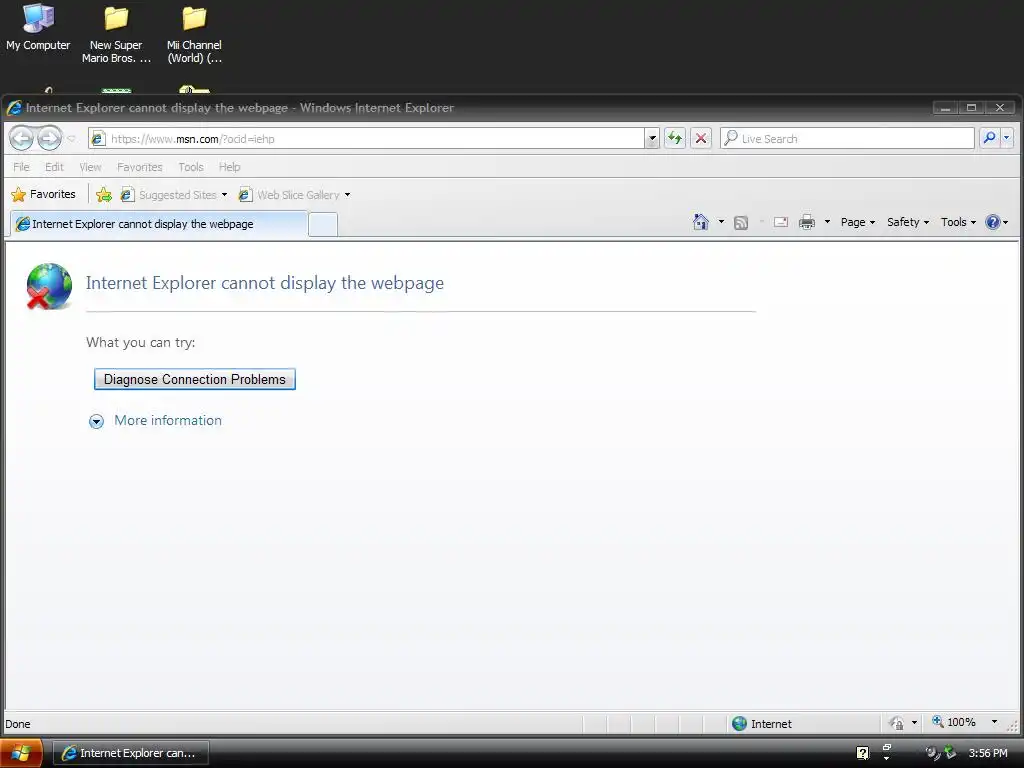Click Add to Favorites Bar star icon
Screen dimensions: 1024x768
104,195
